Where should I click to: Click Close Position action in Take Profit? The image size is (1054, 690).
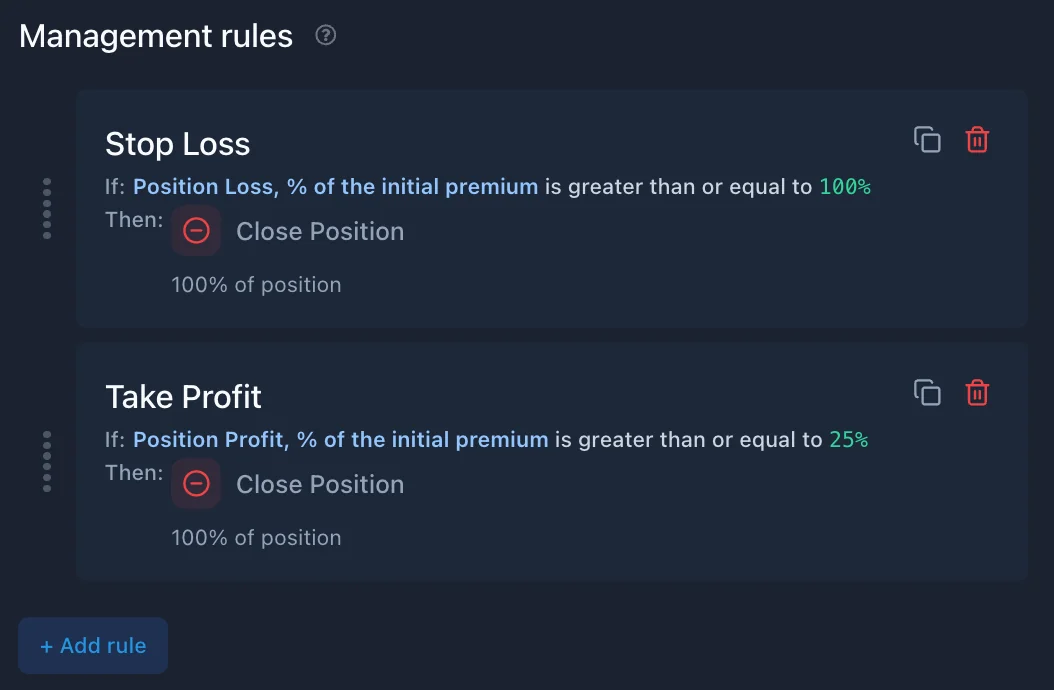coord(320,484)
